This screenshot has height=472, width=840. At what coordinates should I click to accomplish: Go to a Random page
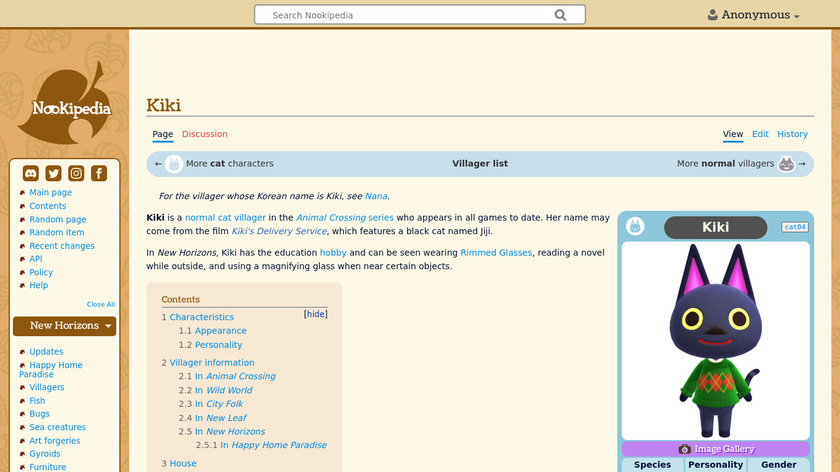coord(58,219)
